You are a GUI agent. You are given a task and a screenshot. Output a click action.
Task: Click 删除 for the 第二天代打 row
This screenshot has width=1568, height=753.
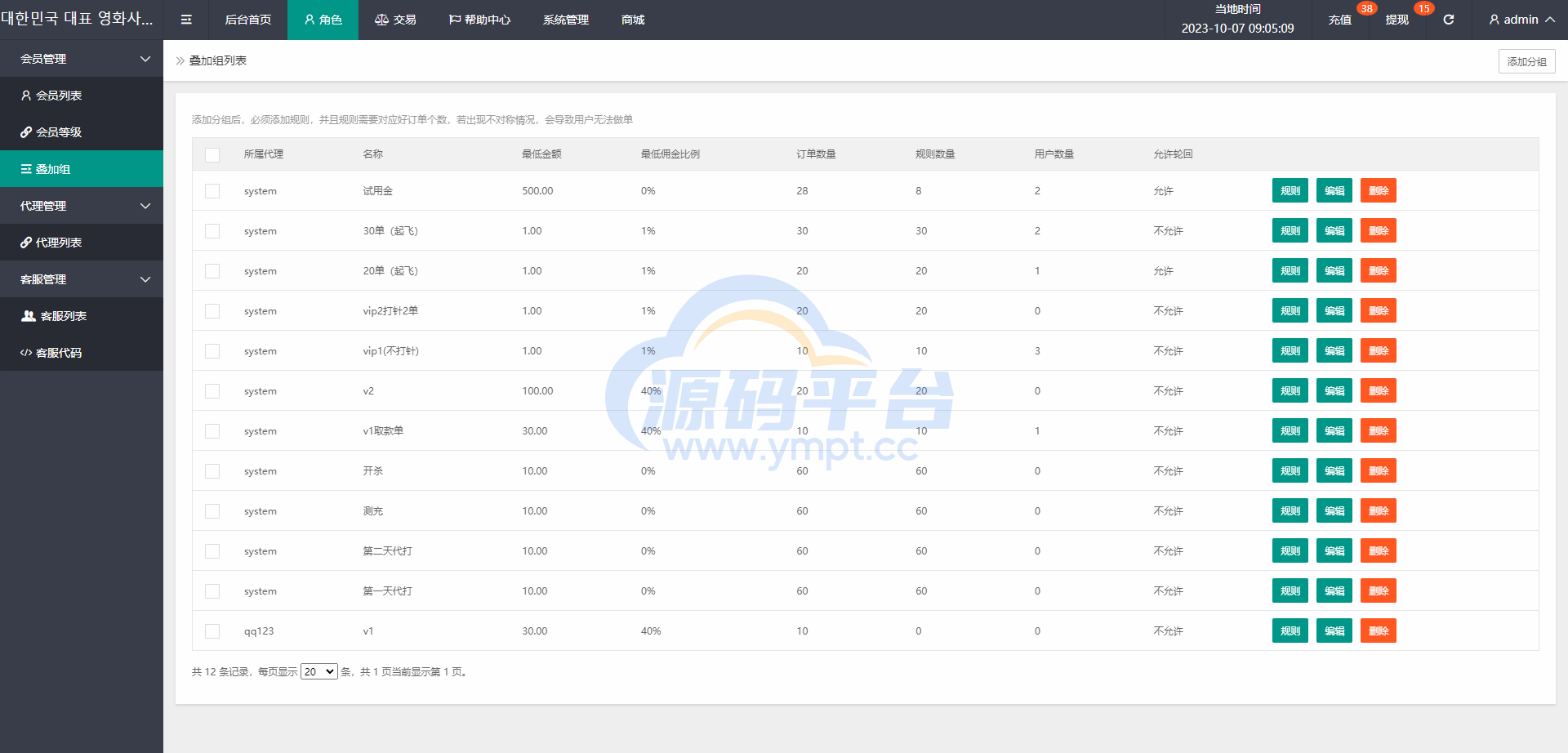coord(1379,550)
